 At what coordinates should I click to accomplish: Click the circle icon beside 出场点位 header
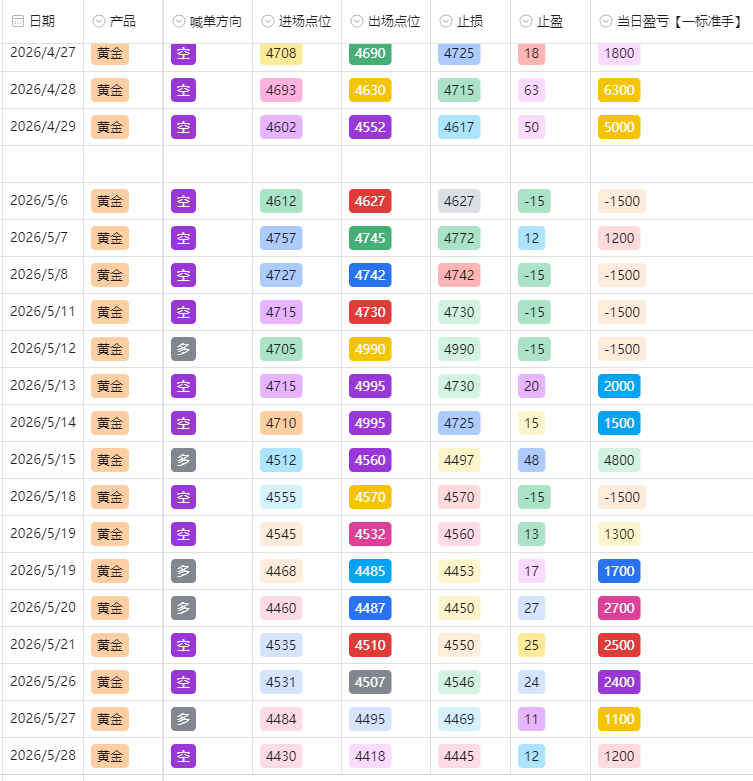point(357,21)
